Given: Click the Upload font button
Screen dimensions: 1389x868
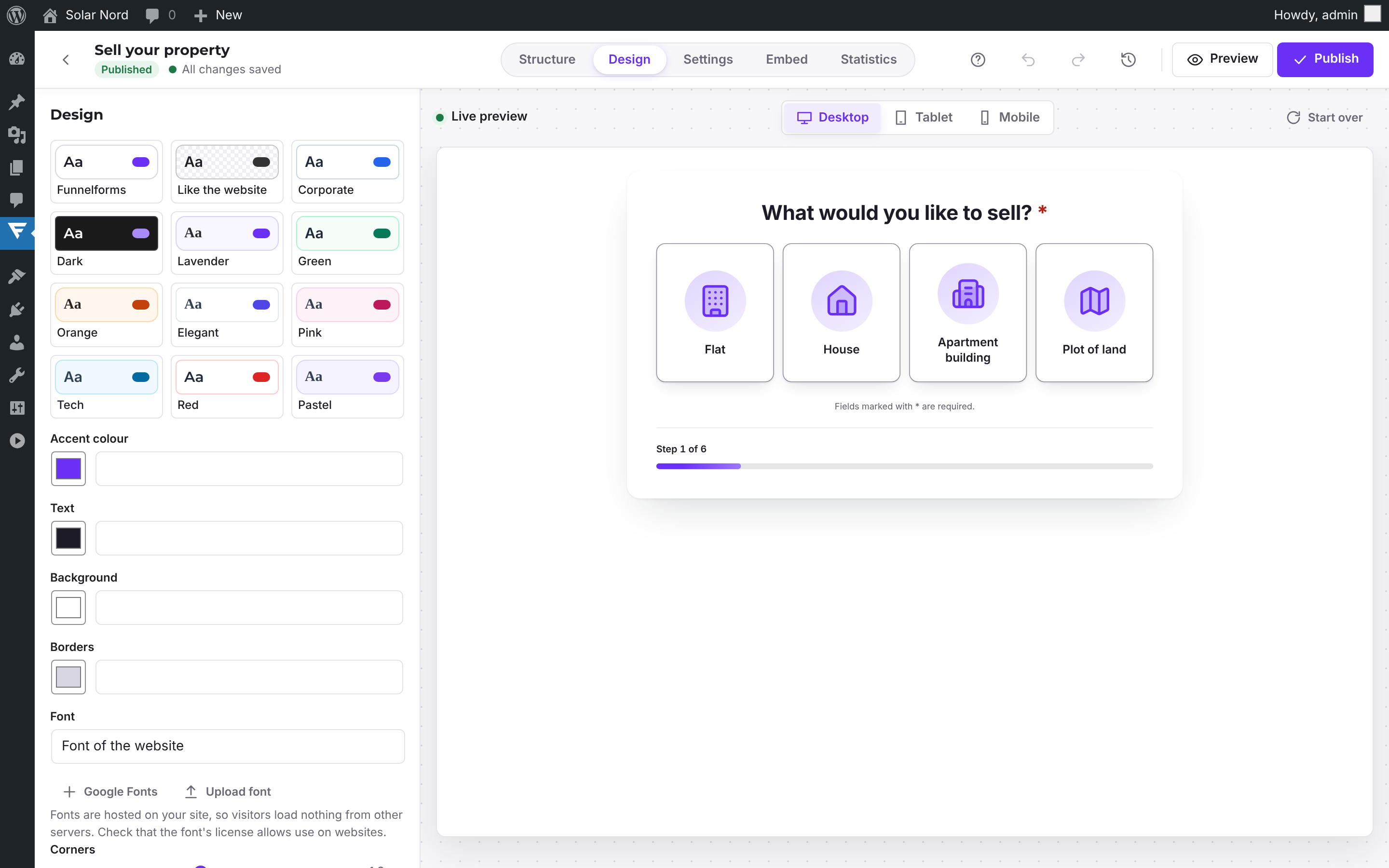Looking at the screenshot, I should (x=228, y=791).
